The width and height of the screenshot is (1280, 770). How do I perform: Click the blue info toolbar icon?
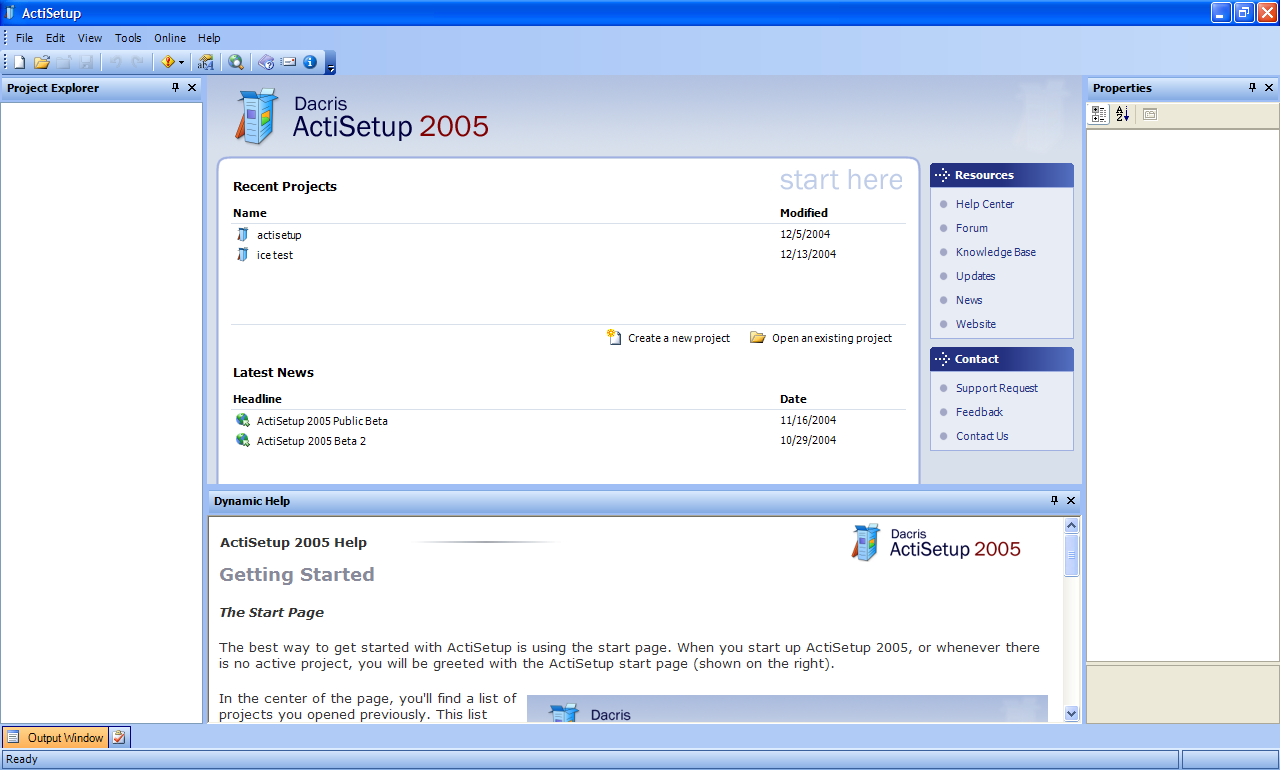[x=310, y=62]
